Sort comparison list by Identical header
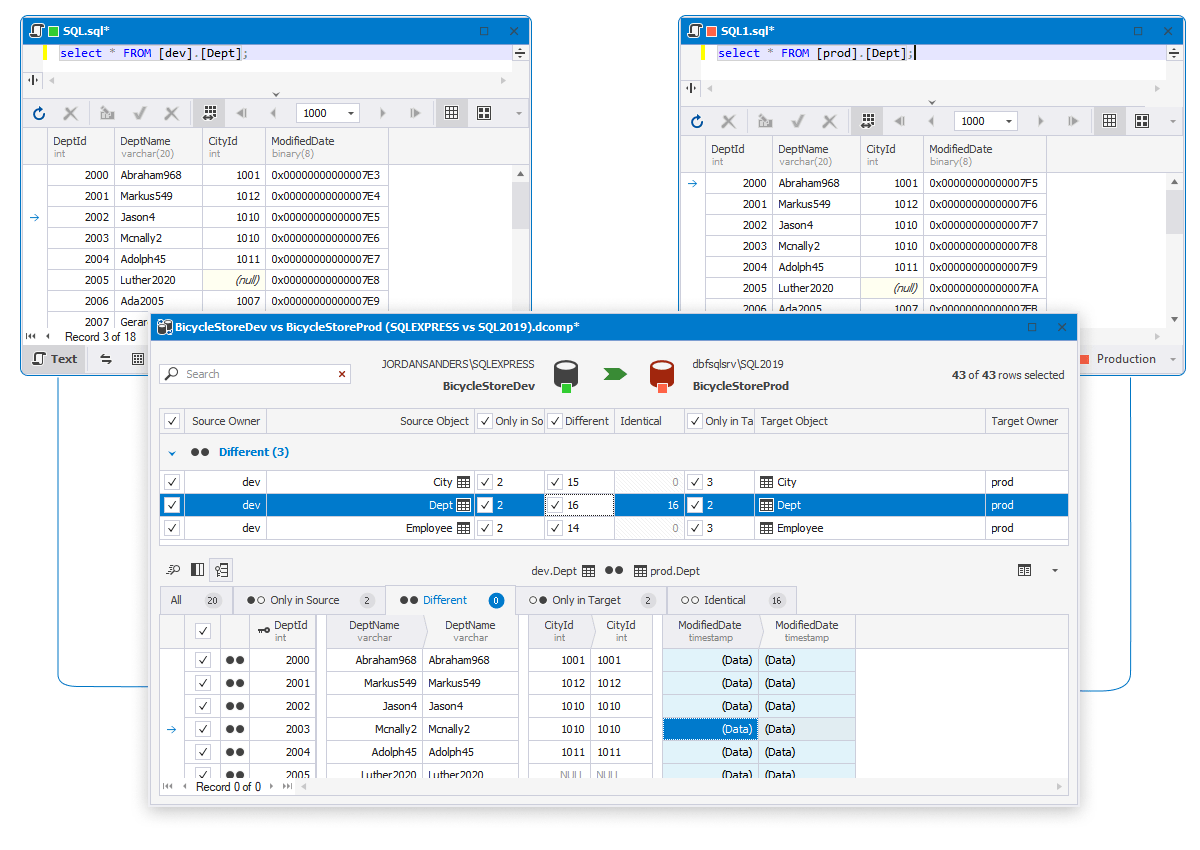 coord(649,421)
